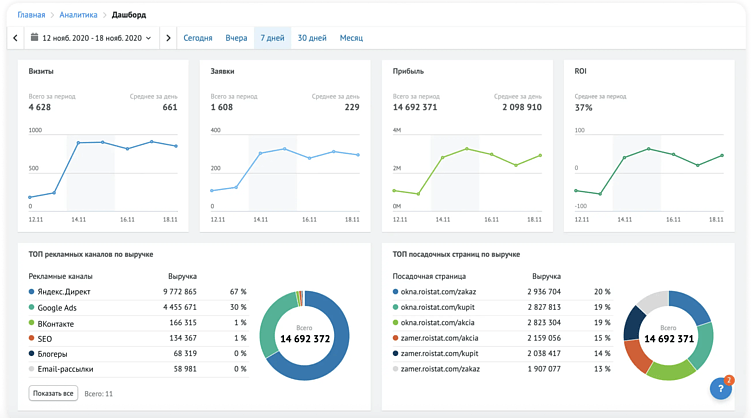
Task: Click the previous date range arrow
Action: click(15, 38)
